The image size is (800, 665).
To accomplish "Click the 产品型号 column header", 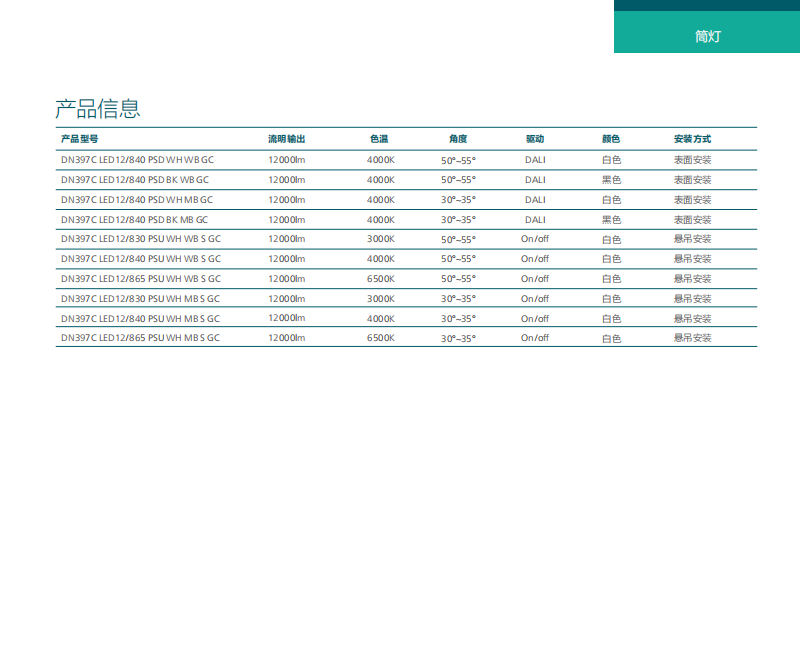I will (x=80, y=139).
